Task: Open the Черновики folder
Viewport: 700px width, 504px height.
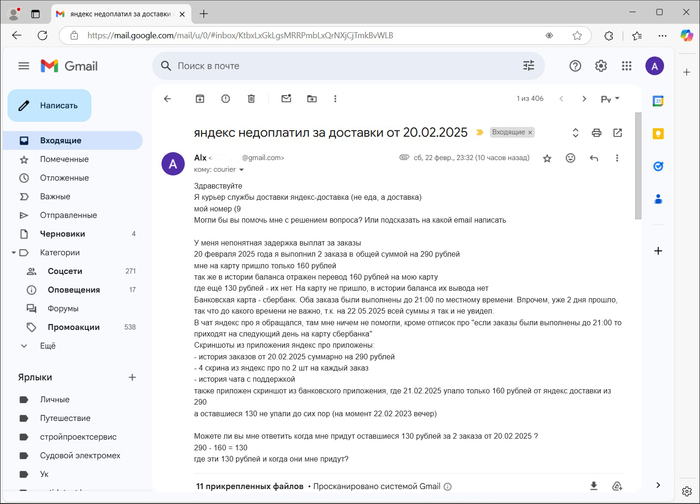Action: point(73,234)
